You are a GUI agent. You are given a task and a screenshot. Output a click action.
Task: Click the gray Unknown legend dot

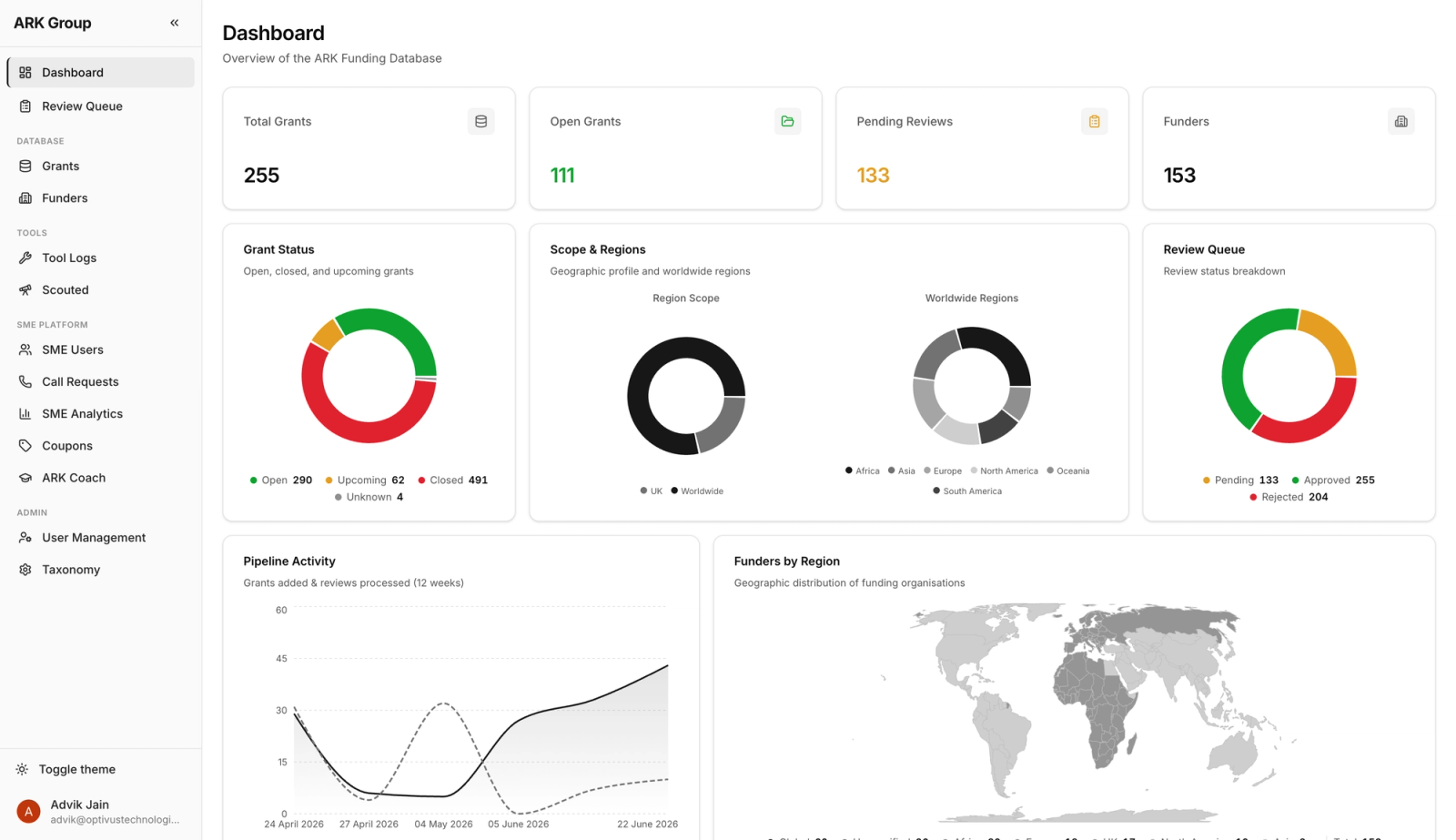(339, 498)
